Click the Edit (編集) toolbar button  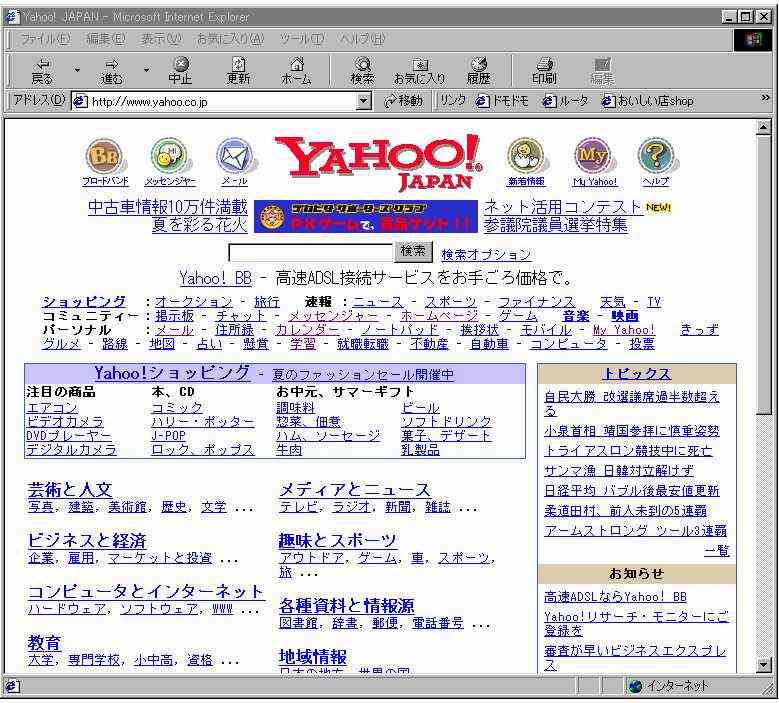(x=603, y=71)
